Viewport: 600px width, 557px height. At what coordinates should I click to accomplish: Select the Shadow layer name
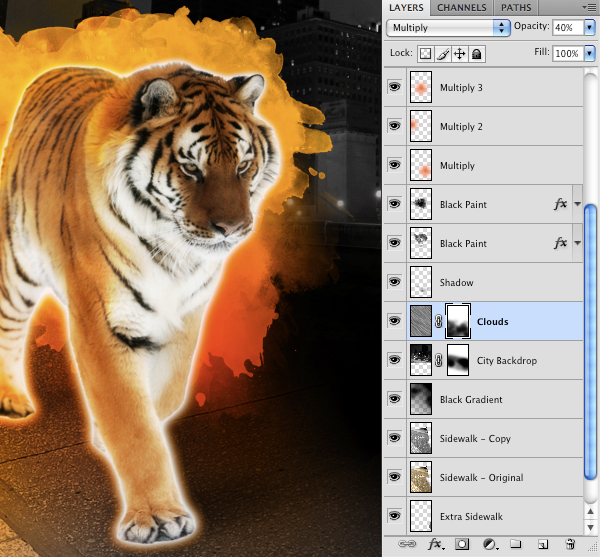(x=457, y=283)
